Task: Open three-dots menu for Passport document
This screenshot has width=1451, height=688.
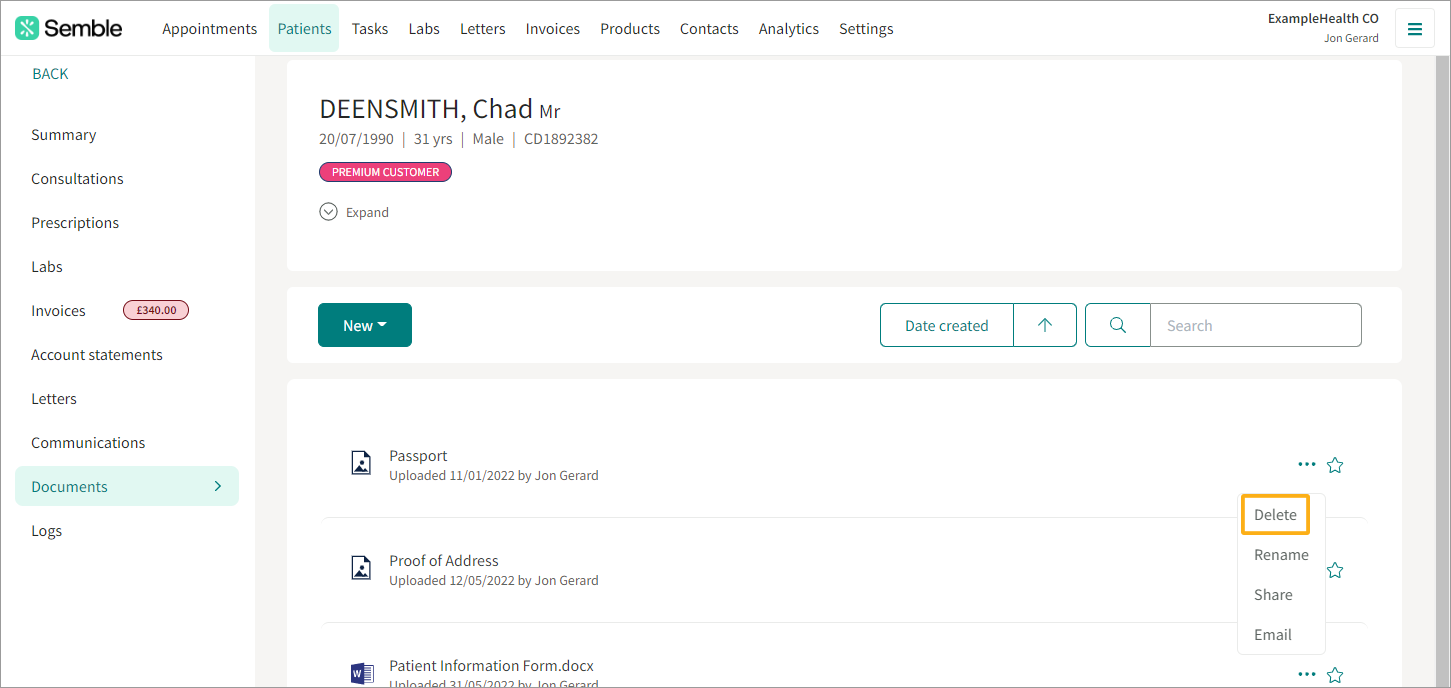Action: point(1306,464)
